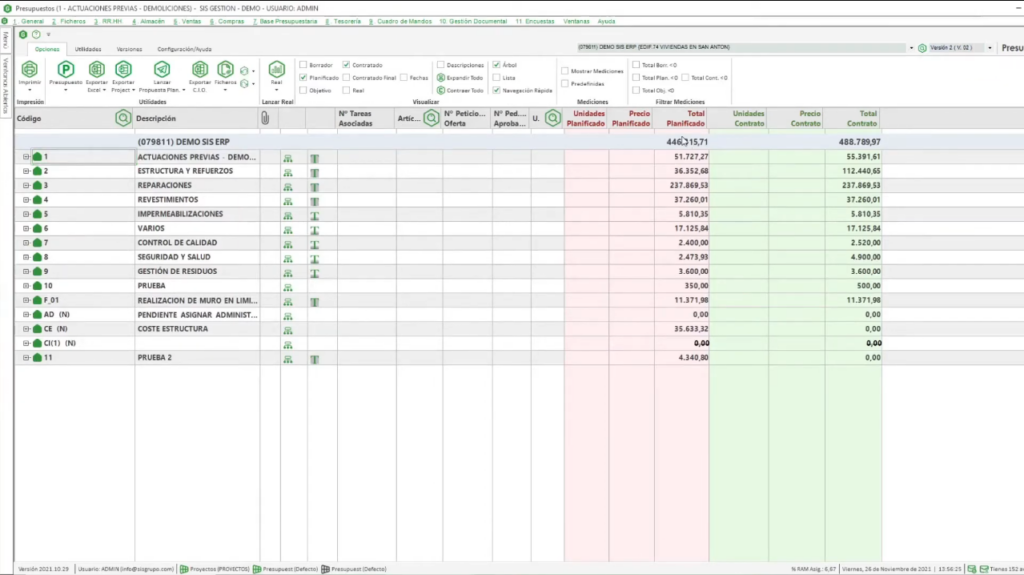Click search icon in Código column header
The height and width of the screenshot is (575, 1024).
coord(123,118)
